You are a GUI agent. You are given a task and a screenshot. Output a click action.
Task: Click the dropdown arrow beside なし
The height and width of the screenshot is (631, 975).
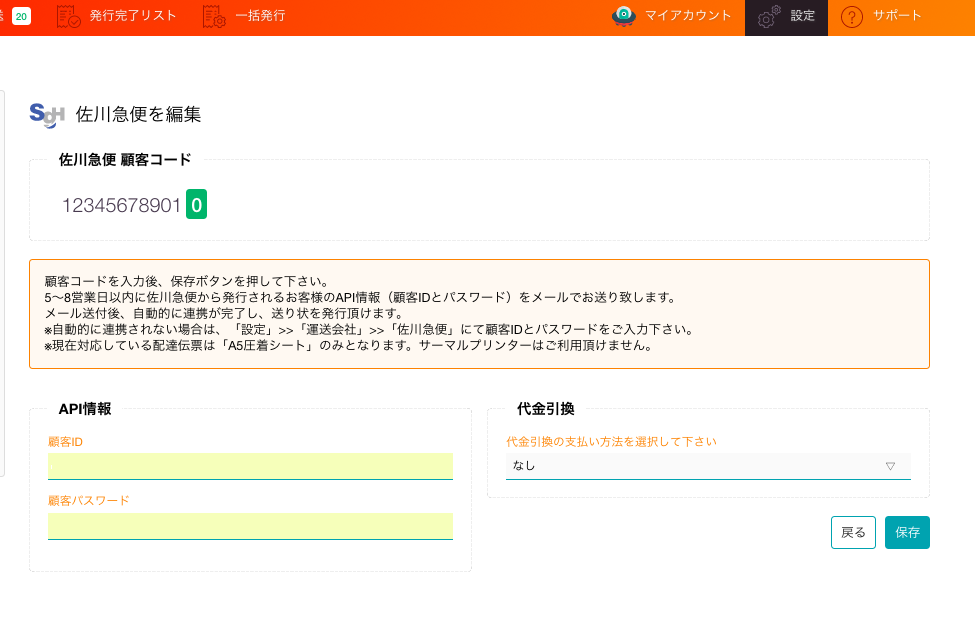coord(890,466)
